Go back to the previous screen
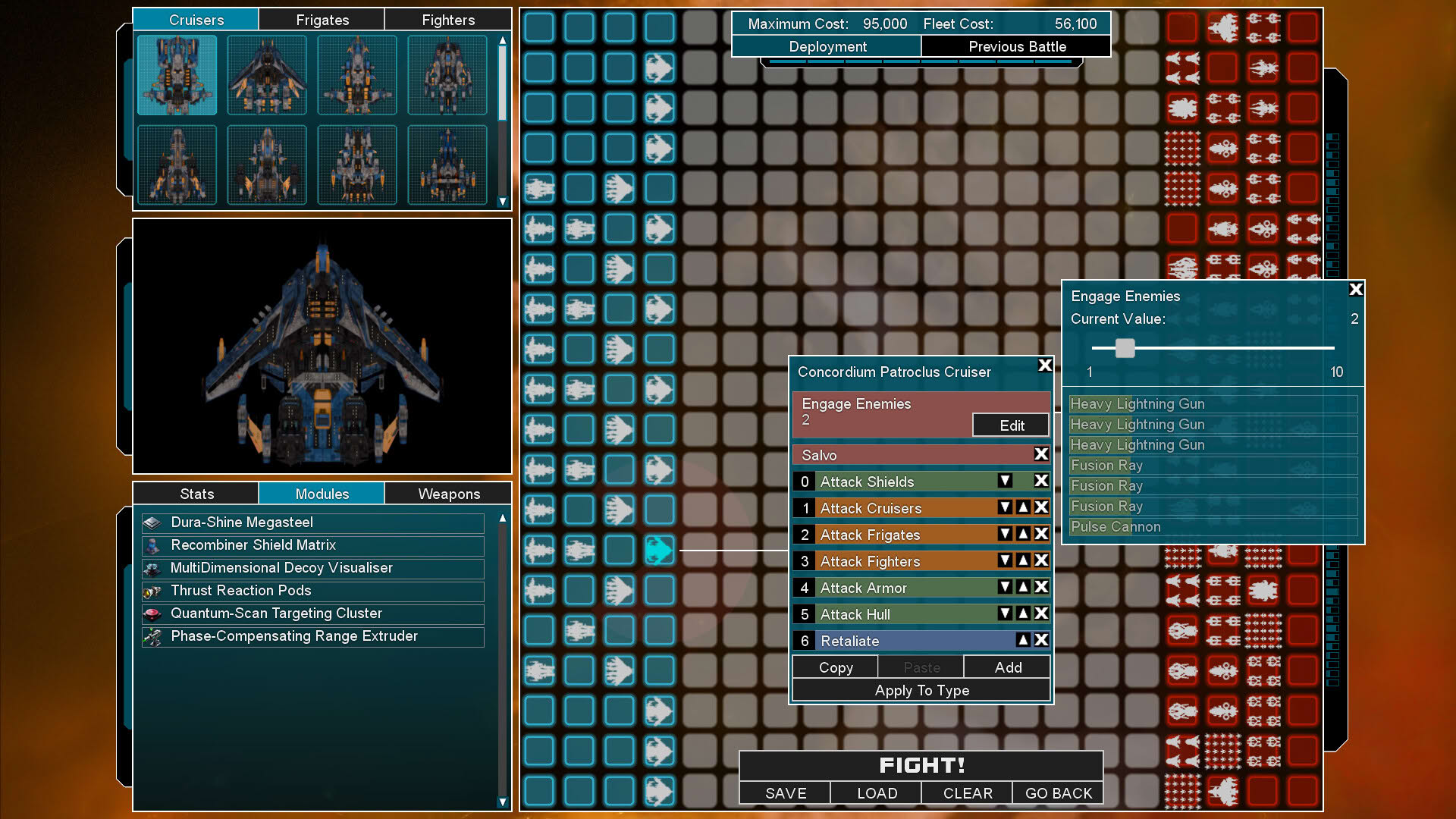Image resolution: width=1456 pixels, height=819 pixels. [1059, 792]
